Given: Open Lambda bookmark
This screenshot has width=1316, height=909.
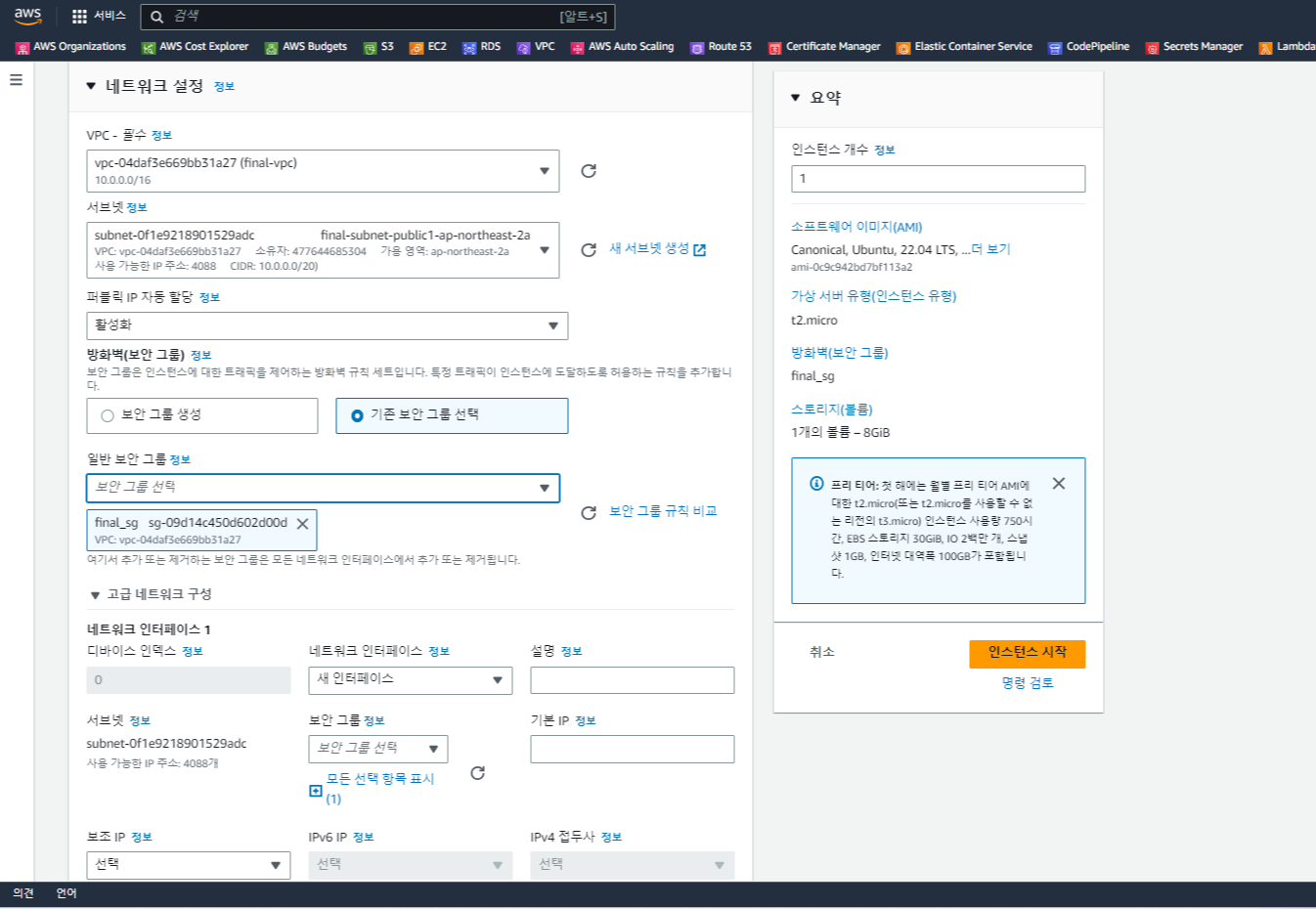Looking at the screenshot, I should coord(1288,47).
